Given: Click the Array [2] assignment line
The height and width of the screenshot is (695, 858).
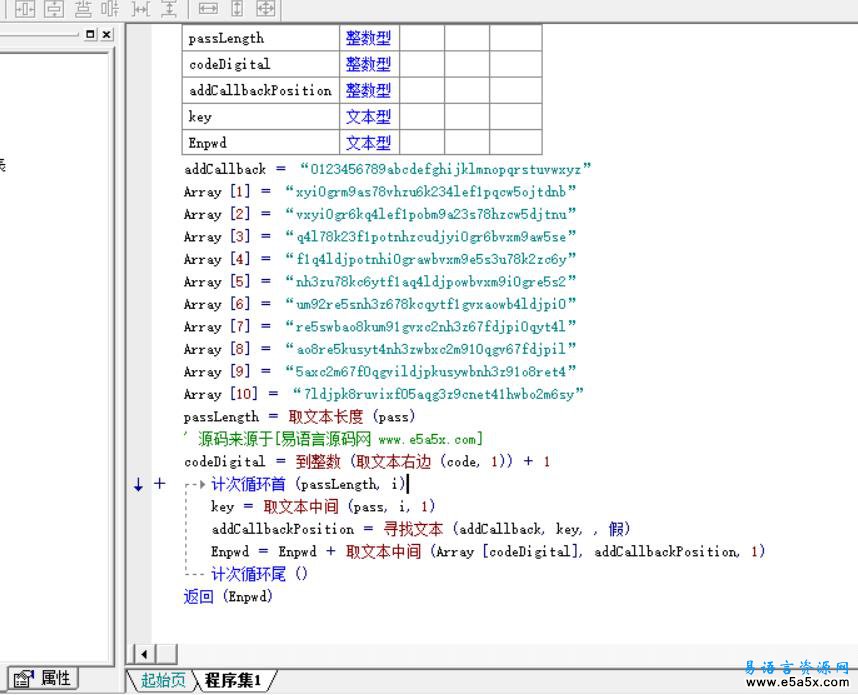Looking at the screenshot, I should (x=380, y=214).
